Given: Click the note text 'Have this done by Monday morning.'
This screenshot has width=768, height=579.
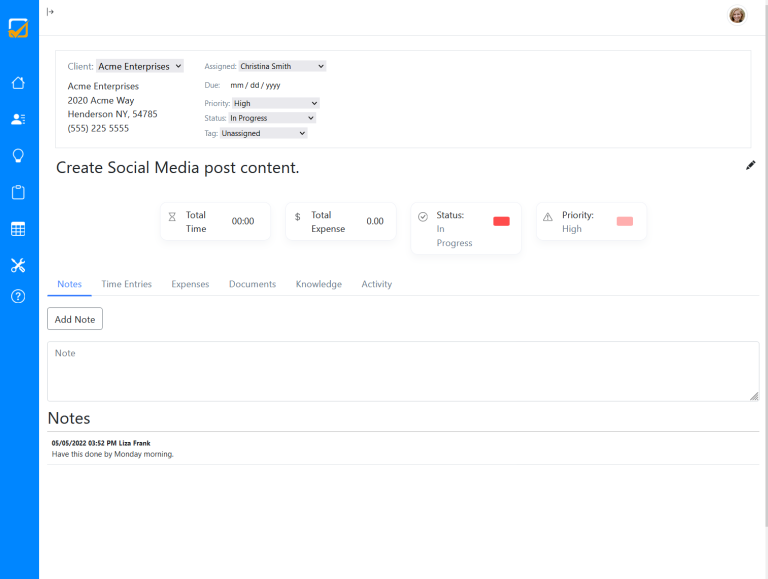Looking at the screenshot, I should point(113,454).
